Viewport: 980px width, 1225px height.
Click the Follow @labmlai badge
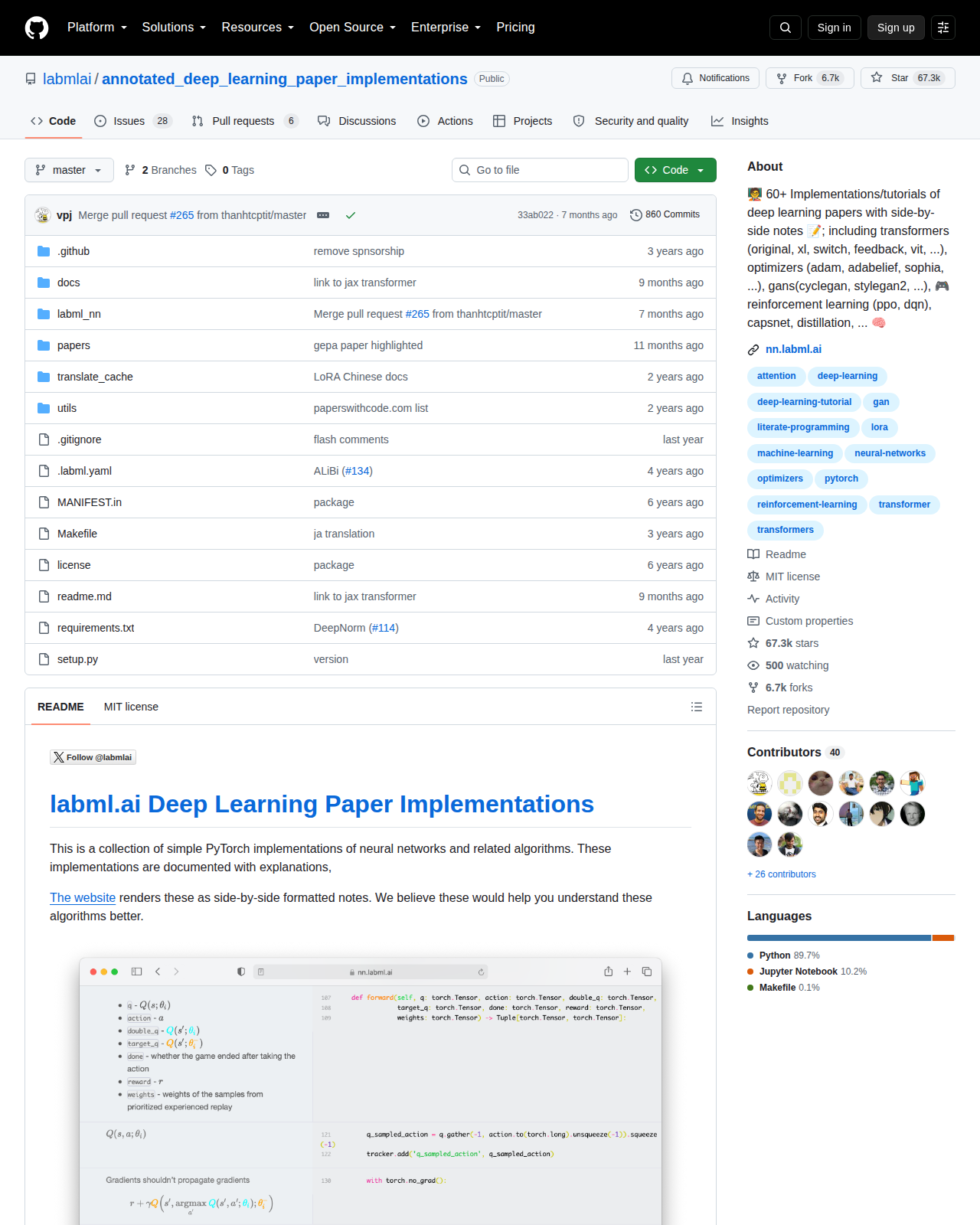point(93,757)
